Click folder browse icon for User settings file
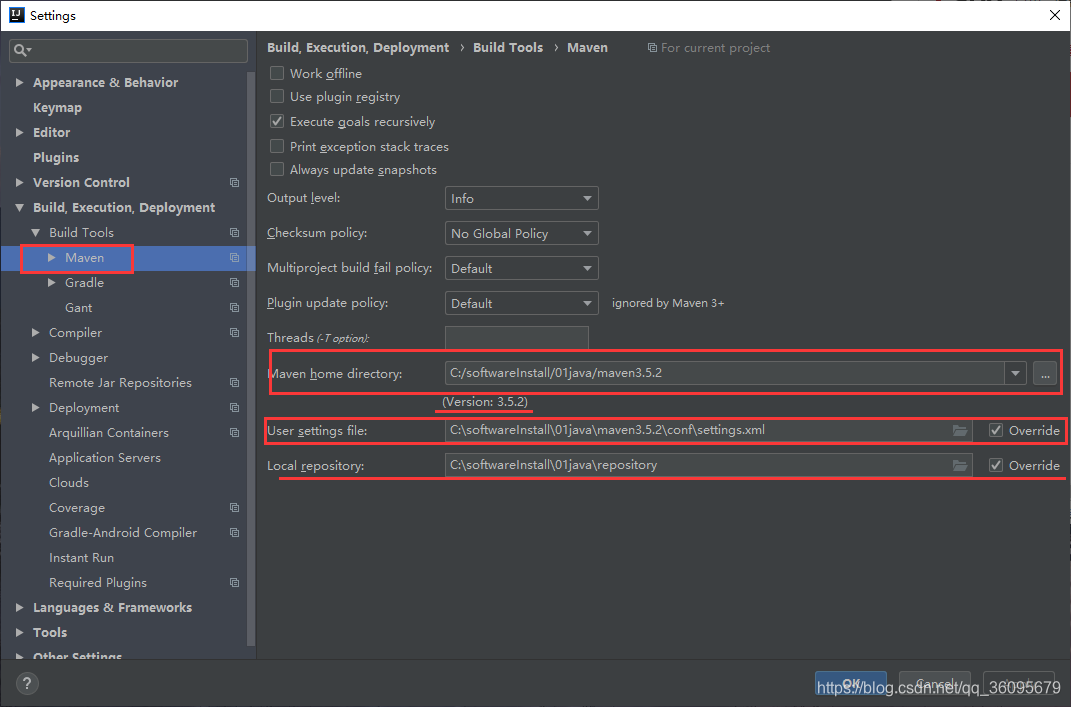1071x707 pixels. coord(960,430)
